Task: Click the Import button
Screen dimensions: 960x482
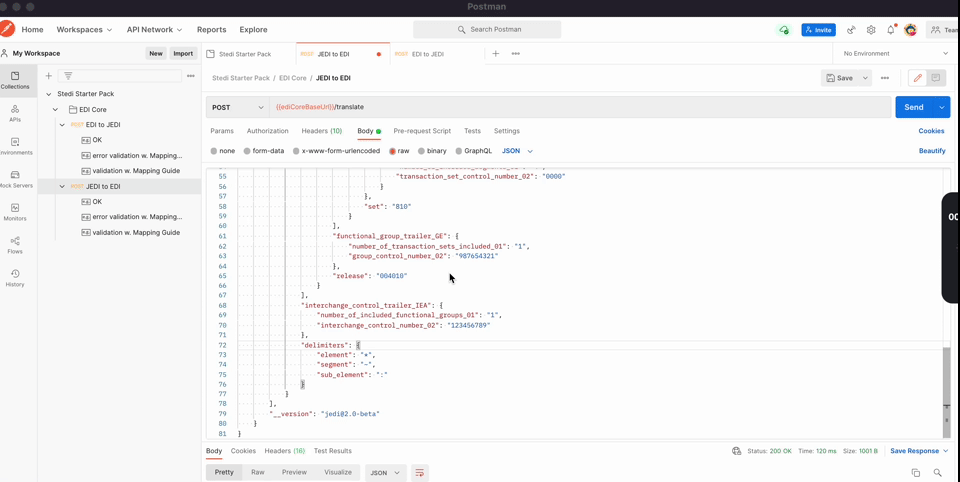Action: click(x=183, y=53)
